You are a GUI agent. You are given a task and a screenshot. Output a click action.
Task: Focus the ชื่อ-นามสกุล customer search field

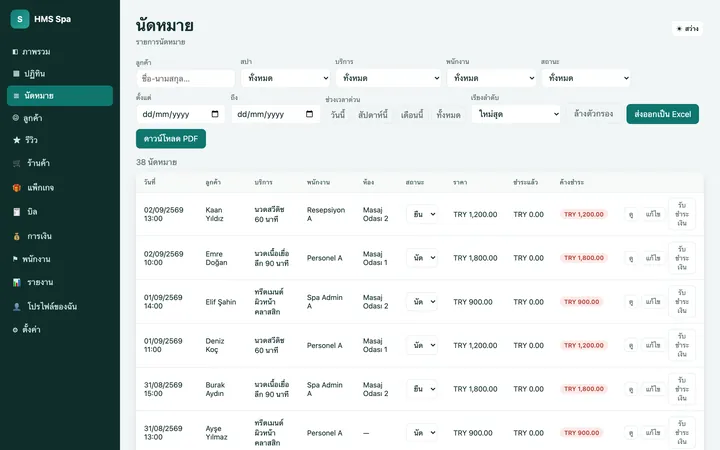(186, 79)
